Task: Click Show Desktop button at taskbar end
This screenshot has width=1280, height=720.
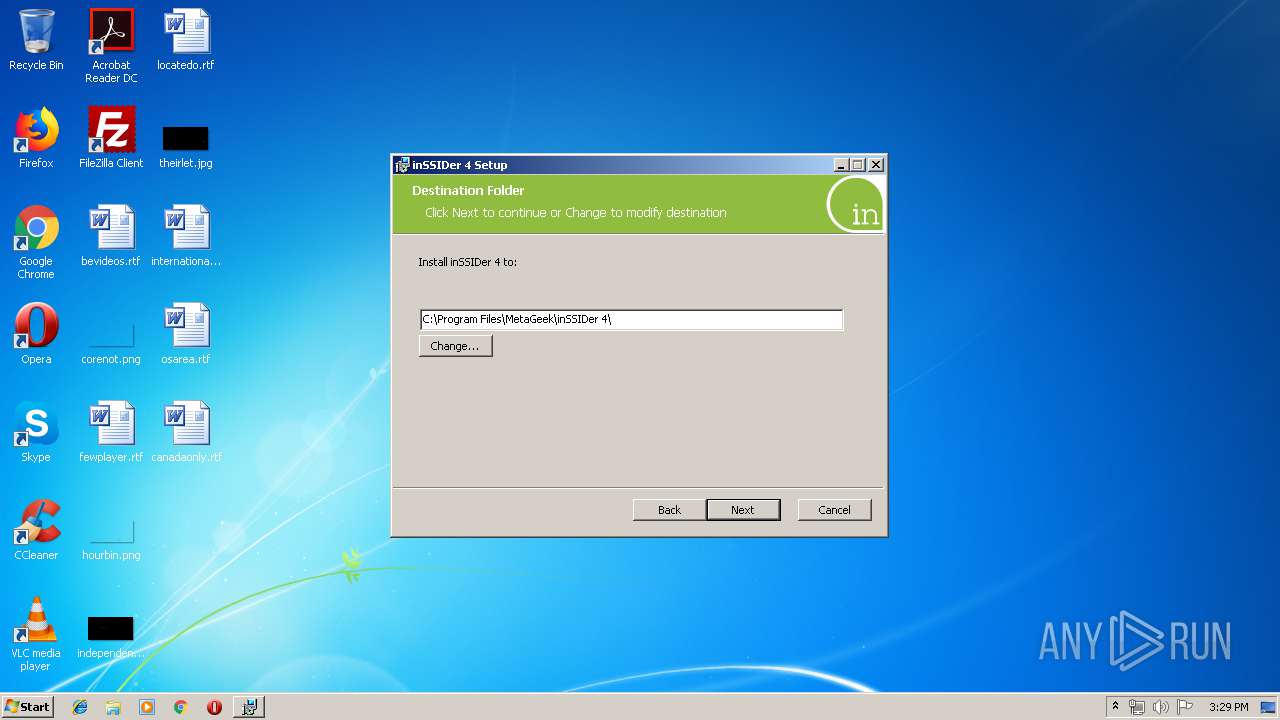Action: point(1268,707)
